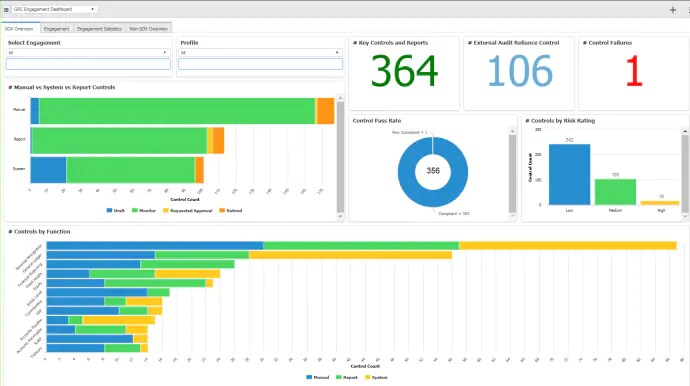Expand the Select Engagement dropdown
Image resolution: width=690 pixels, height=386 pixels.
pos(88,52)
